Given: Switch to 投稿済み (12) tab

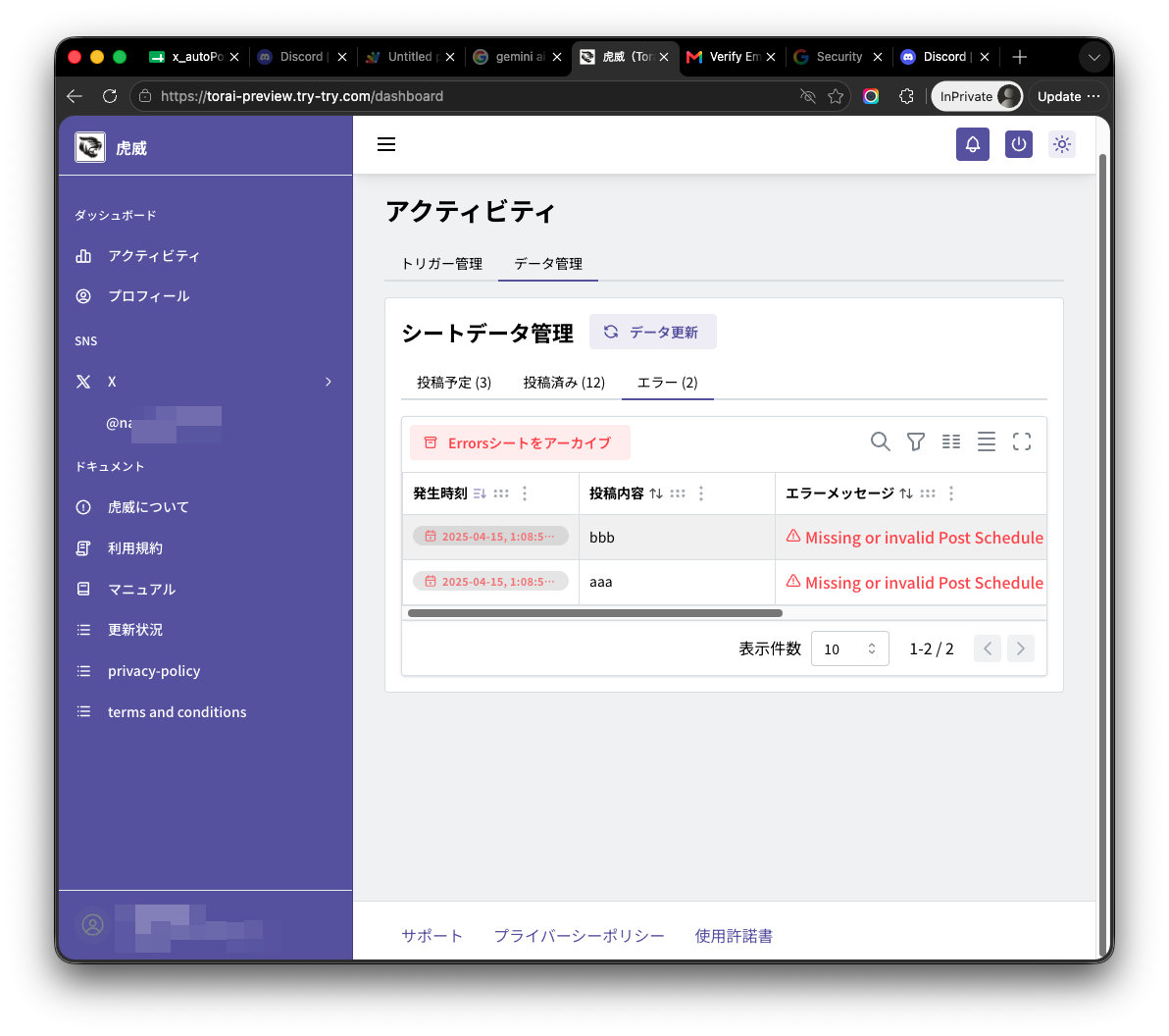Looking at the screenshot, I should (x=564, y=382).
